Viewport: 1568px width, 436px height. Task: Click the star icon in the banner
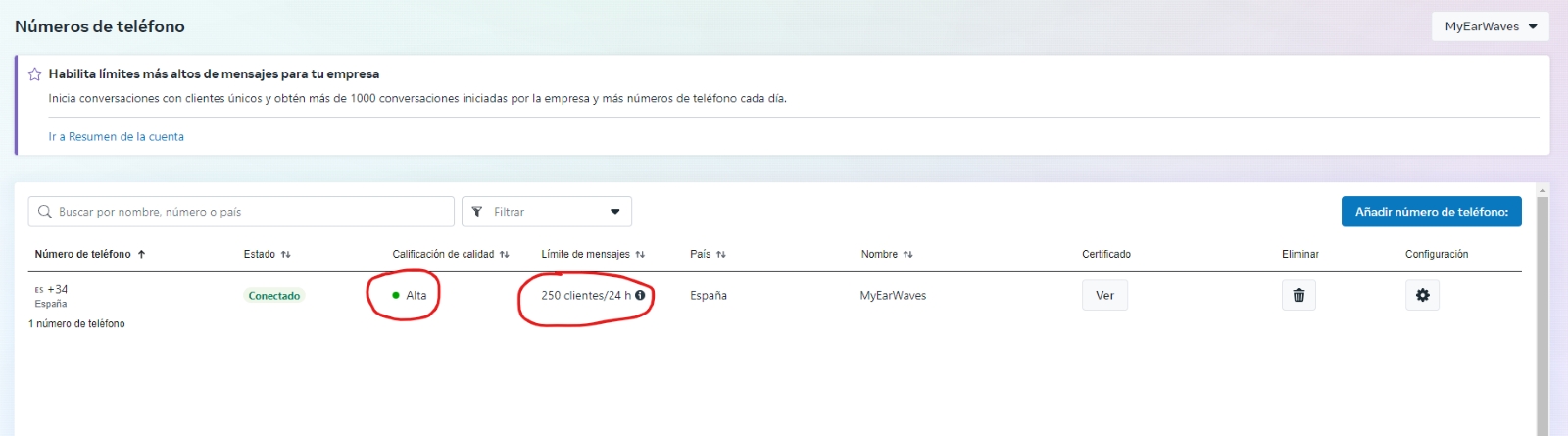pos(35,74)
